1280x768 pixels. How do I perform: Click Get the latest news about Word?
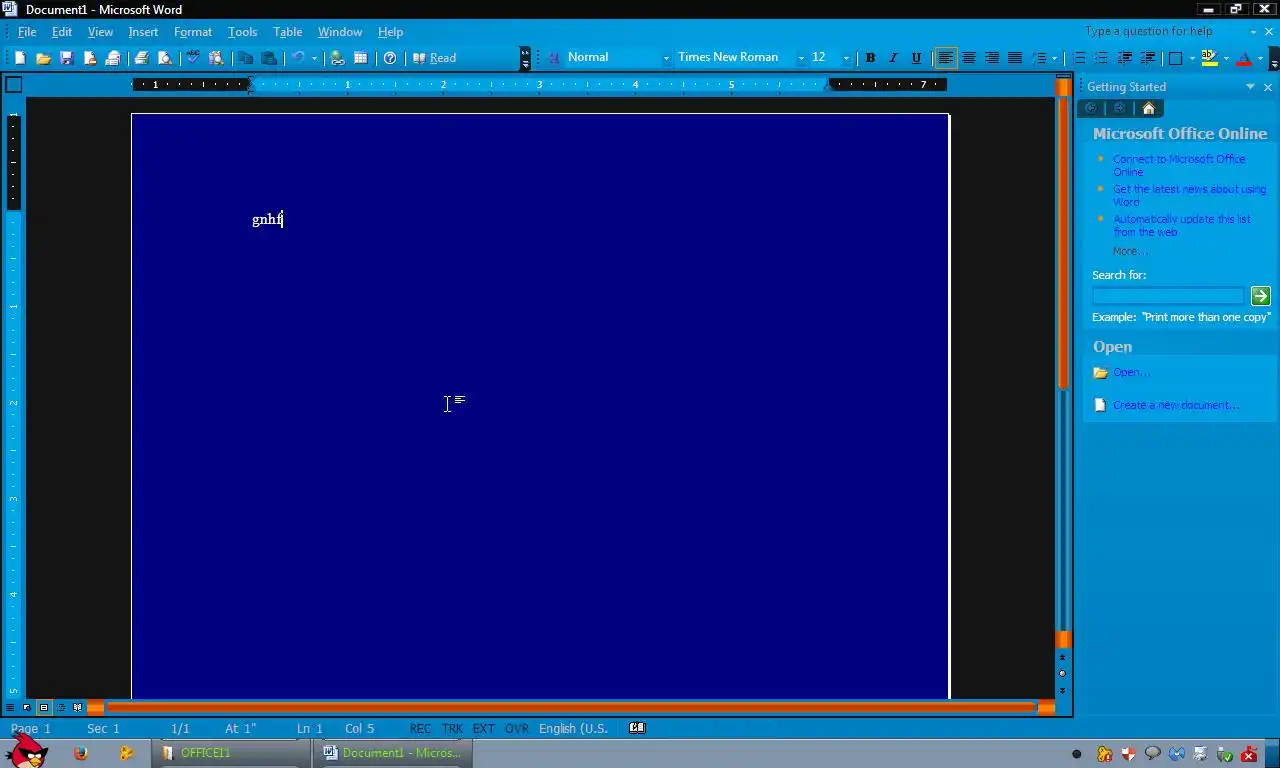(1189, 195)
